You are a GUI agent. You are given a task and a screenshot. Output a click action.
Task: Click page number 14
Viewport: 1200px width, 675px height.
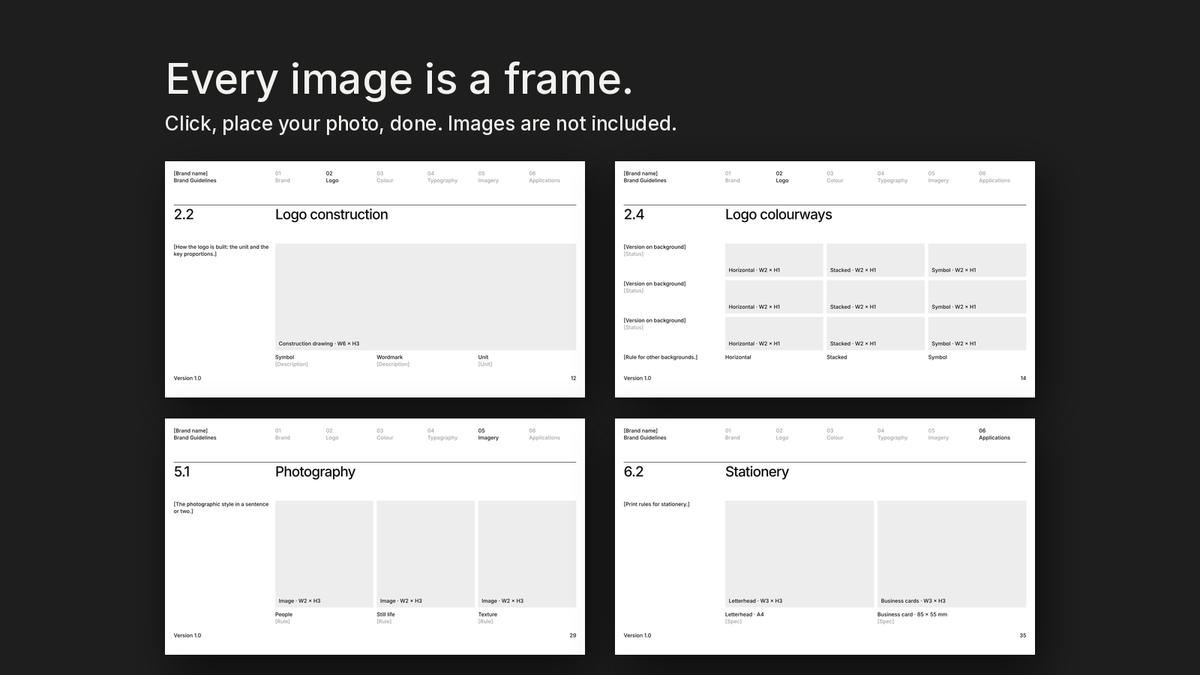[1023, 378]
